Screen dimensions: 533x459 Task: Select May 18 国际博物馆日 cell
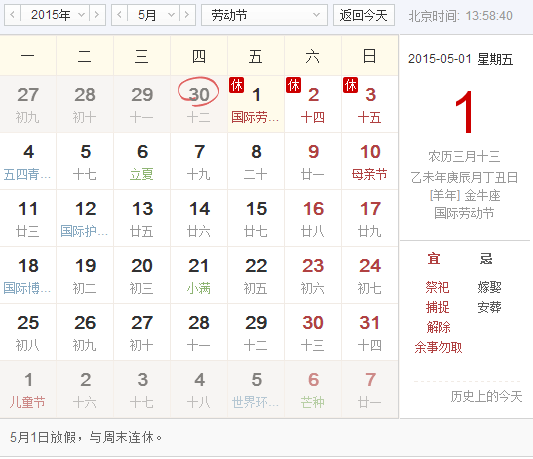tap(28, 275)
